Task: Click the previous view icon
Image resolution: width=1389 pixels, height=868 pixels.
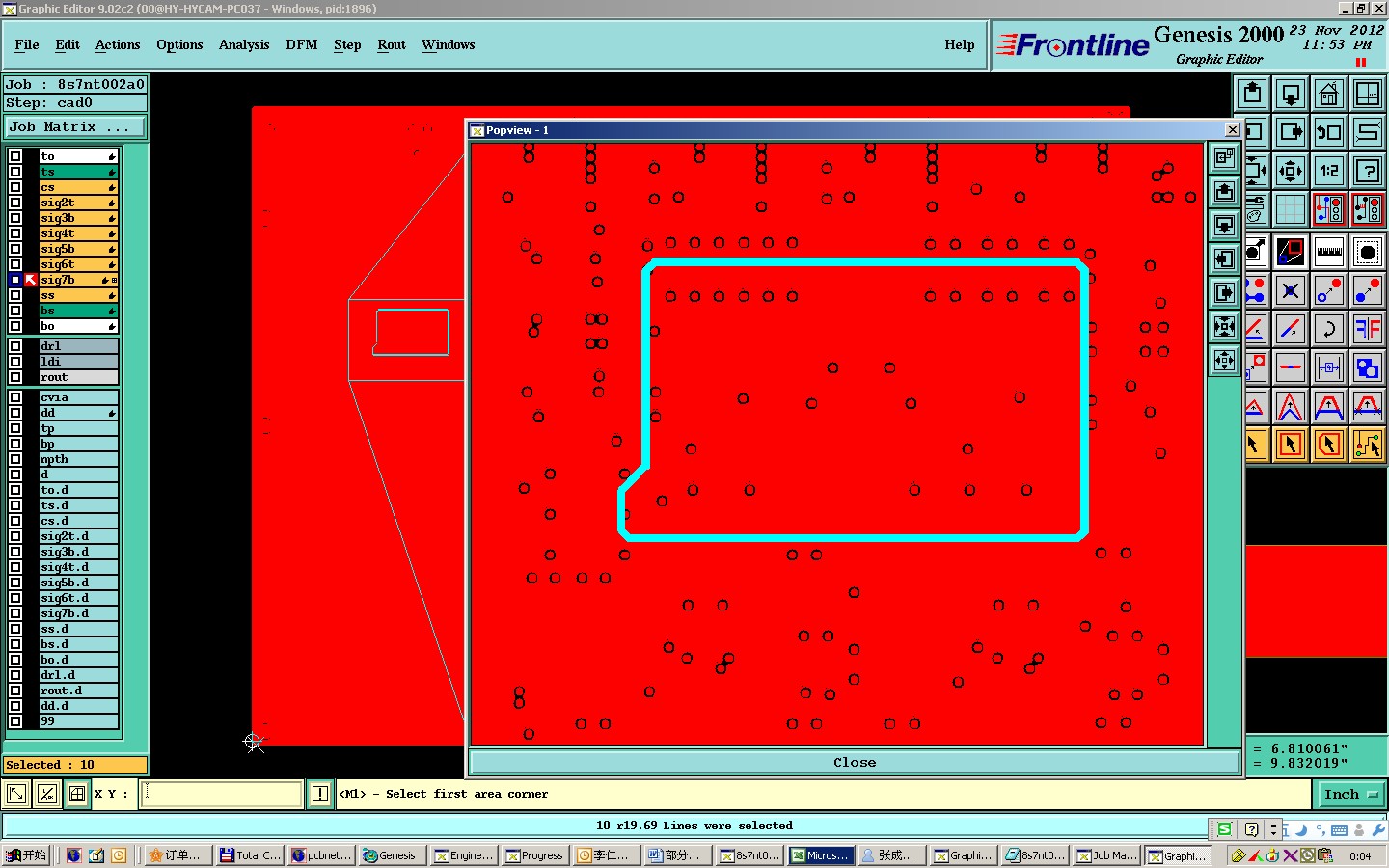Action: tap(1329, 132)
